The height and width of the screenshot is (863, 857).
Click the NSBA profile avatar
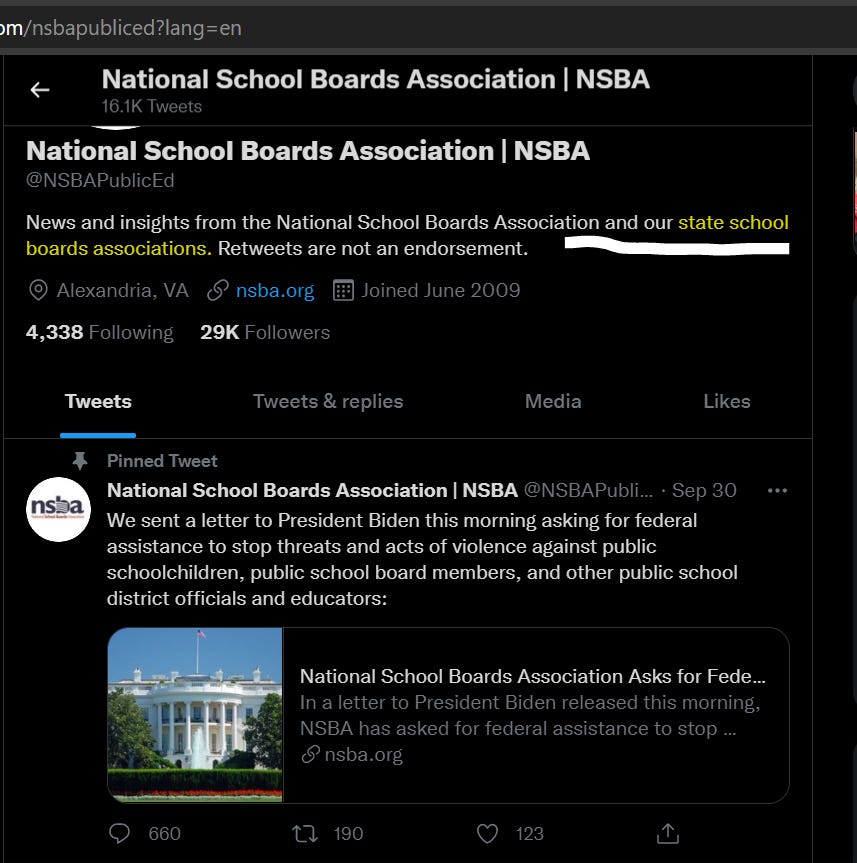coord(58,509)
